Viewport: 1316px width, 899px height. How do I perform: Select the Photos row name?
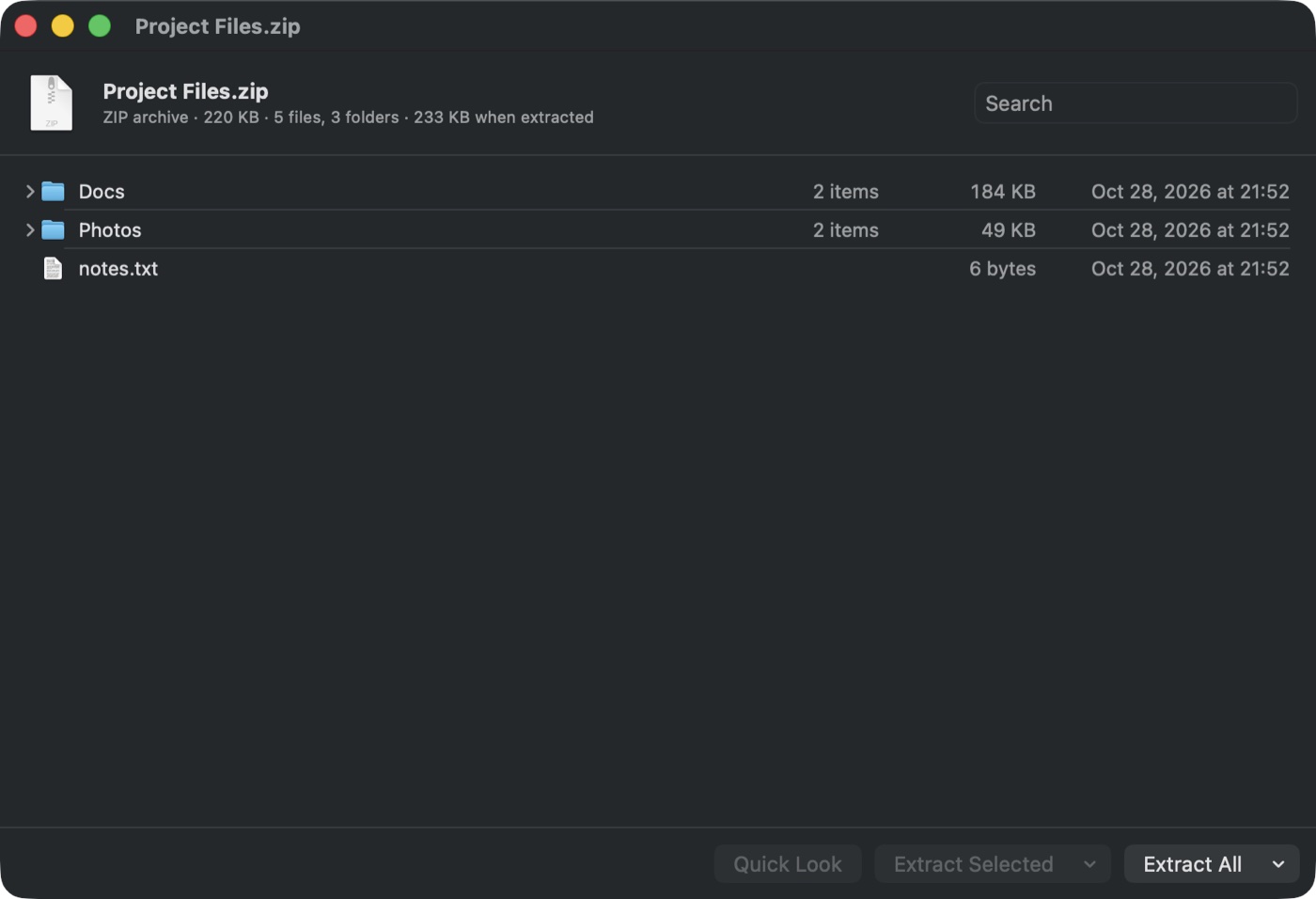[110, 230]
